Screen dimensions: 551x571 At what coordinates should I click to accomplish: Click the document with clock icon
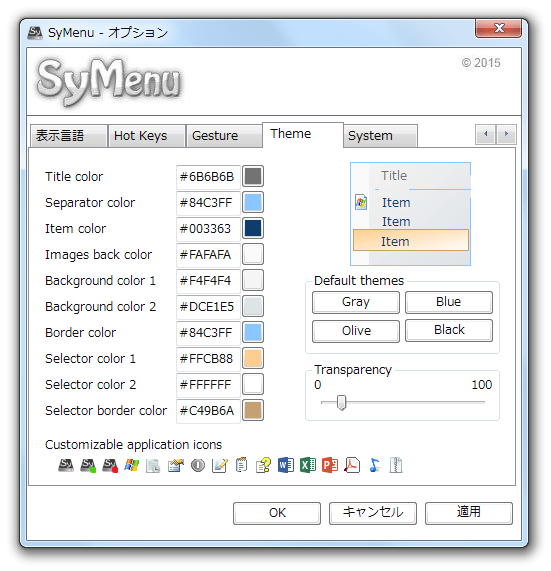point(153,465)
